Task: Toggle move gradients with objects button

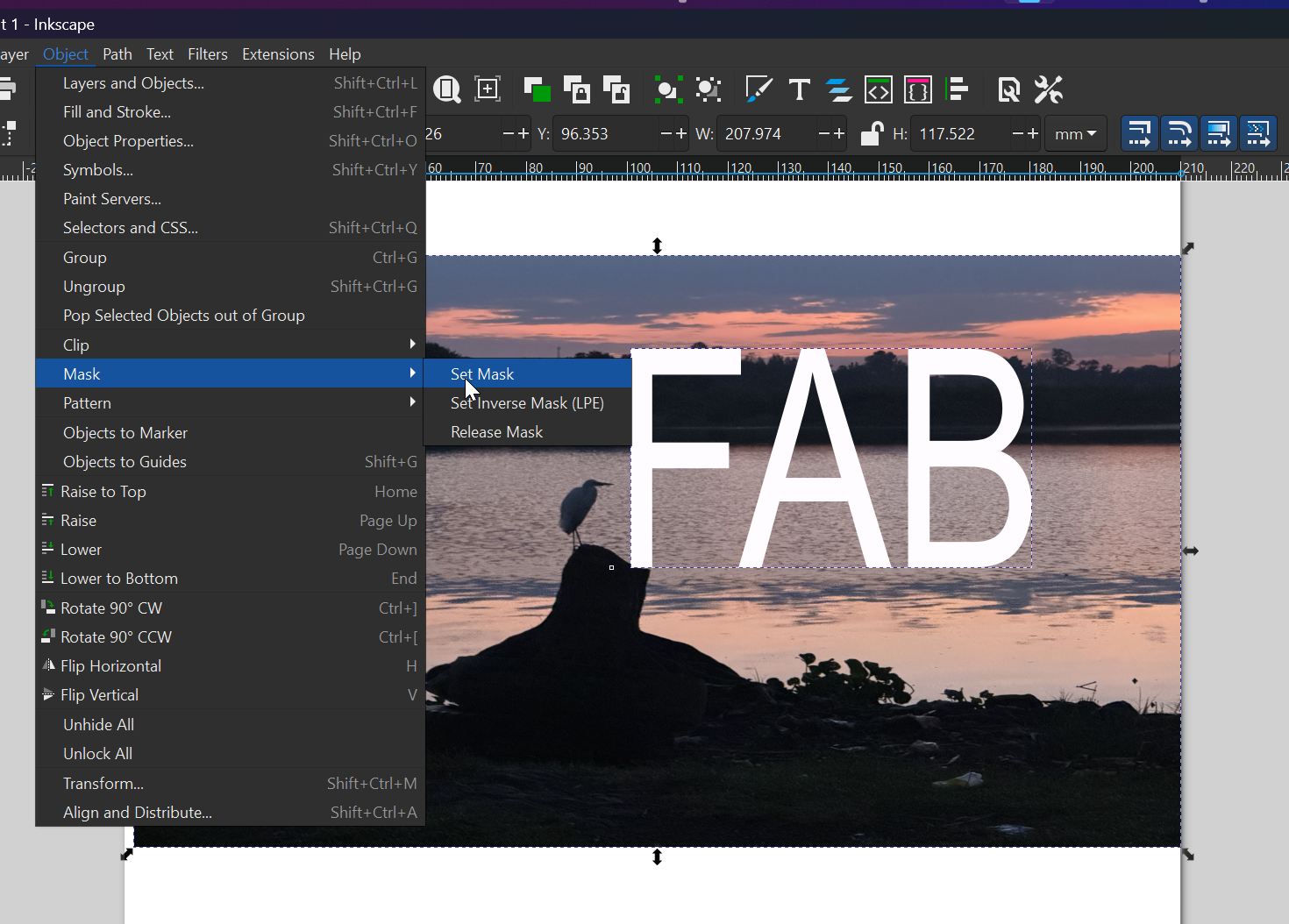Action: (x=1219, y=134)
